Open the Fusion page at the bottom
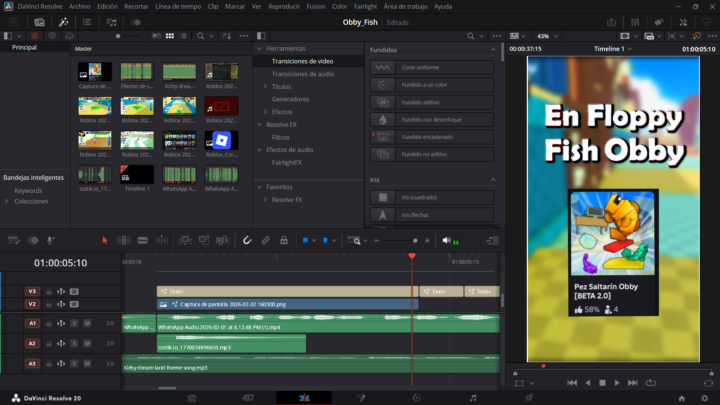 (x=361, y=398)
